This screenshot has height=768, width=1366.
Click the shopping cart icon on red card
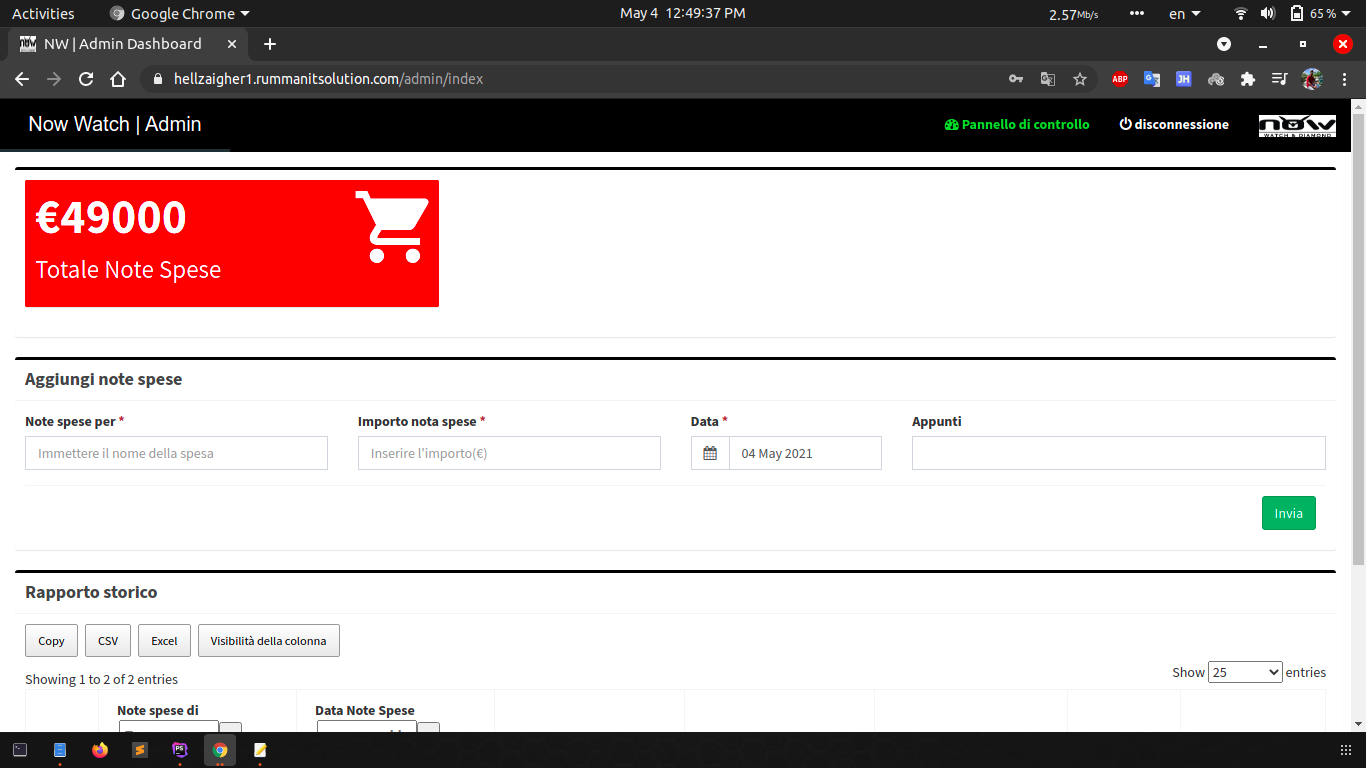click(x=392, y=227)
